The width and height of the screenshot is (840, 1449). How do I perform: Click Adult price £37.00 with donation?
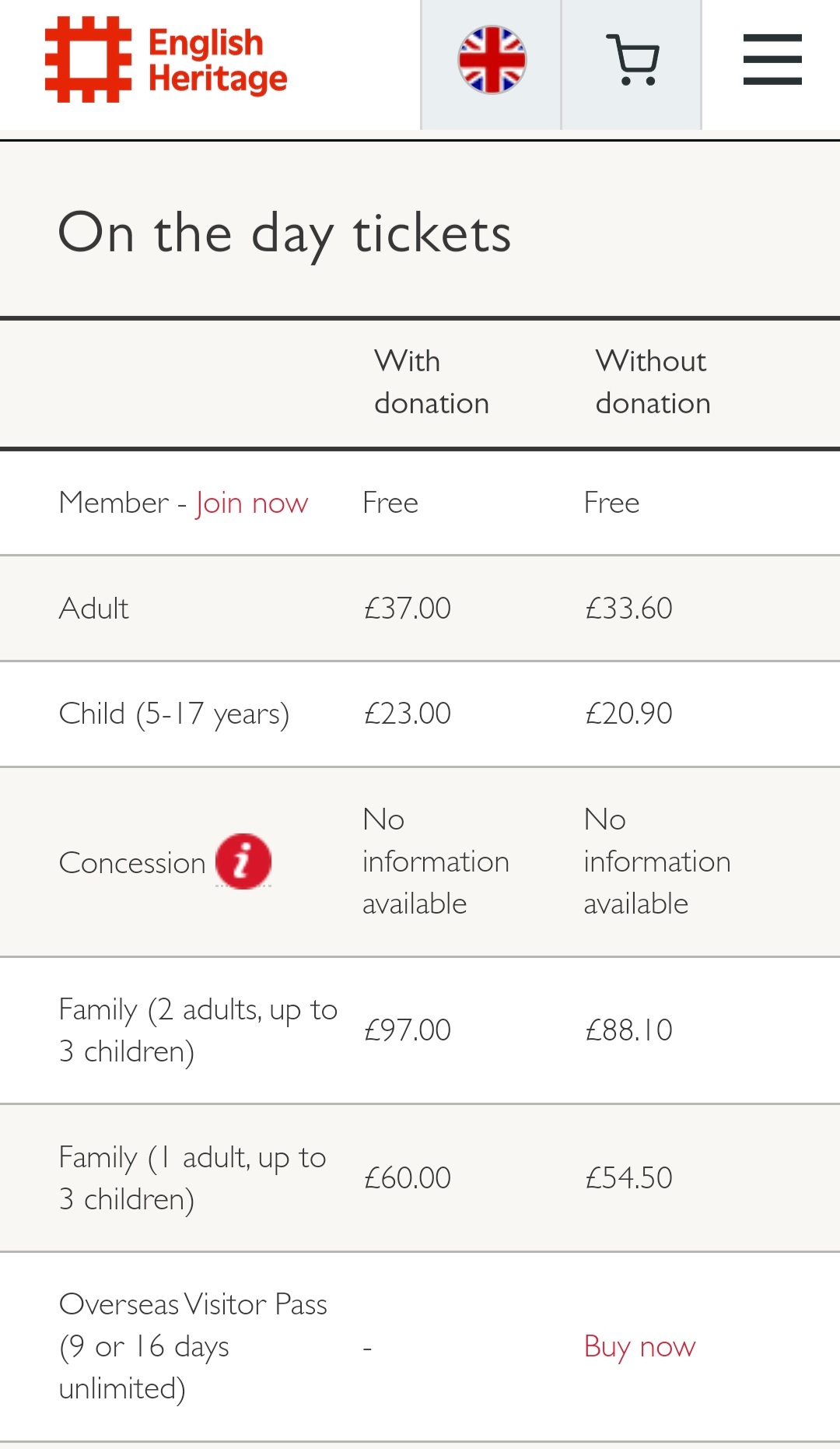click(407, 608)
